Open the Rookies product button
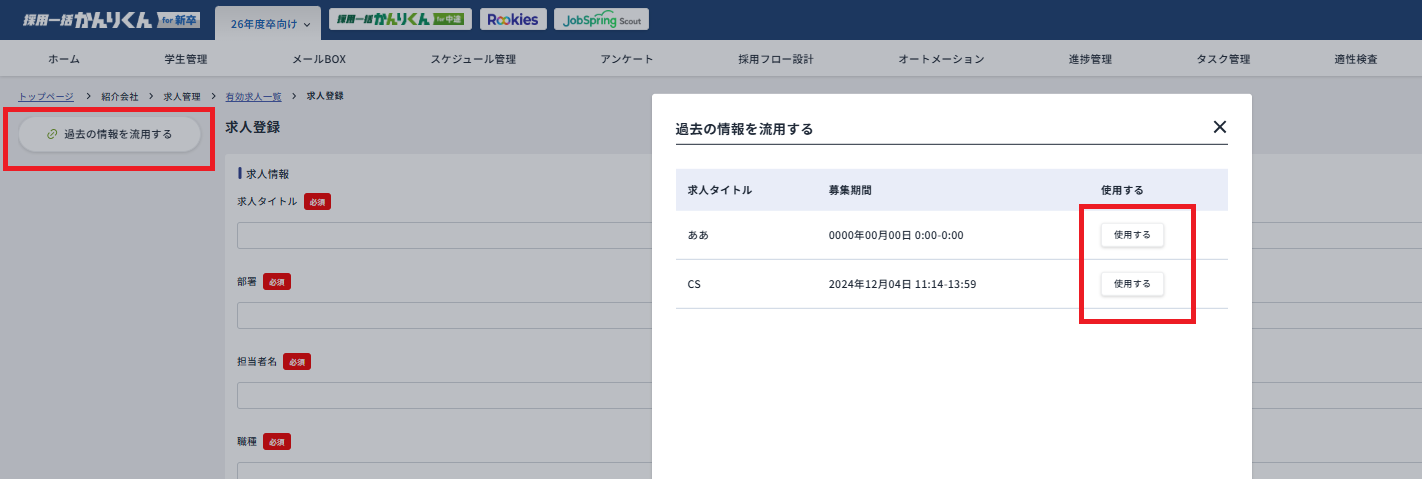The width and height of the screenshot is (1422, 479). [x=513, y=19]
